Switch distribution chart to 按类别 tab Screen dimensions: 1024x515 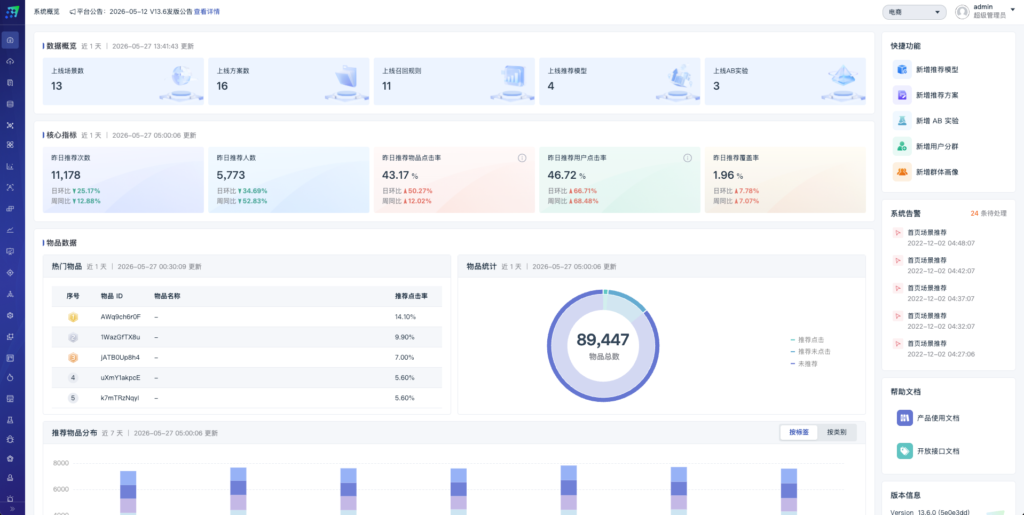836,432
